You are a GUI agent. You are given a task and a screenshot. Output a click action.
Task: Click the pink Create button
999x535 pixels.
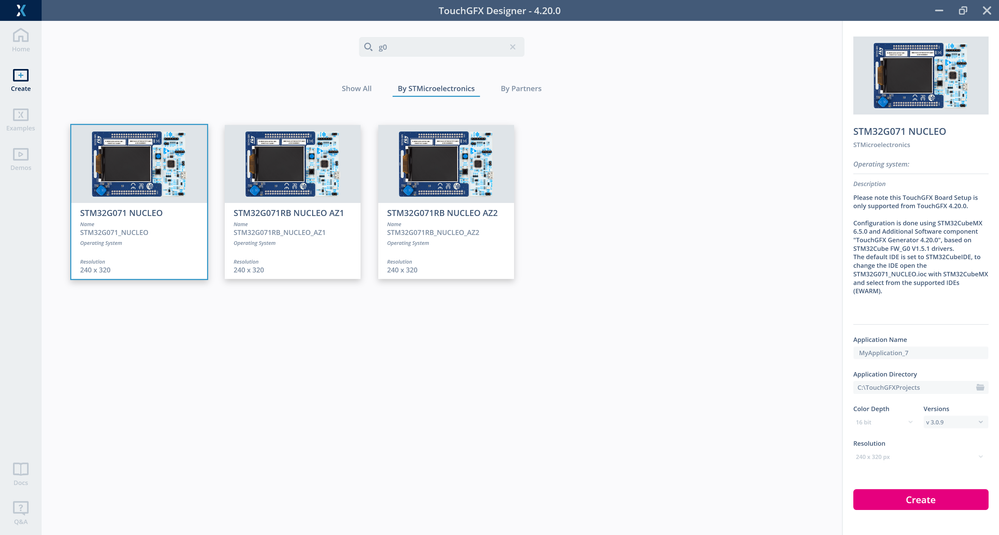pyautogui.click(x=921, y=499)
